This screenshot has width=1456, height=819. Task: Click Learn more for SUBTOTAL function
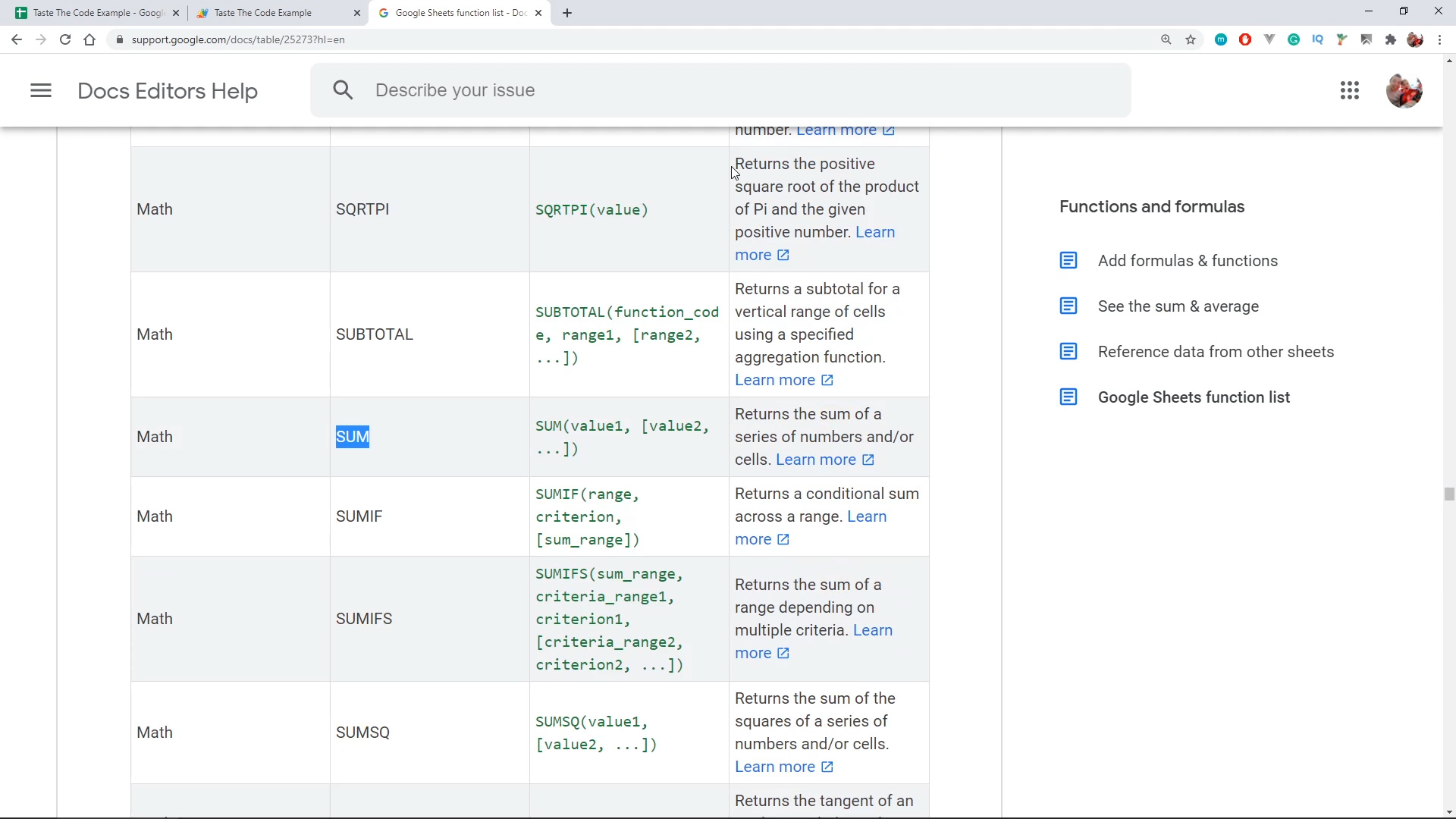coord(775,380)
